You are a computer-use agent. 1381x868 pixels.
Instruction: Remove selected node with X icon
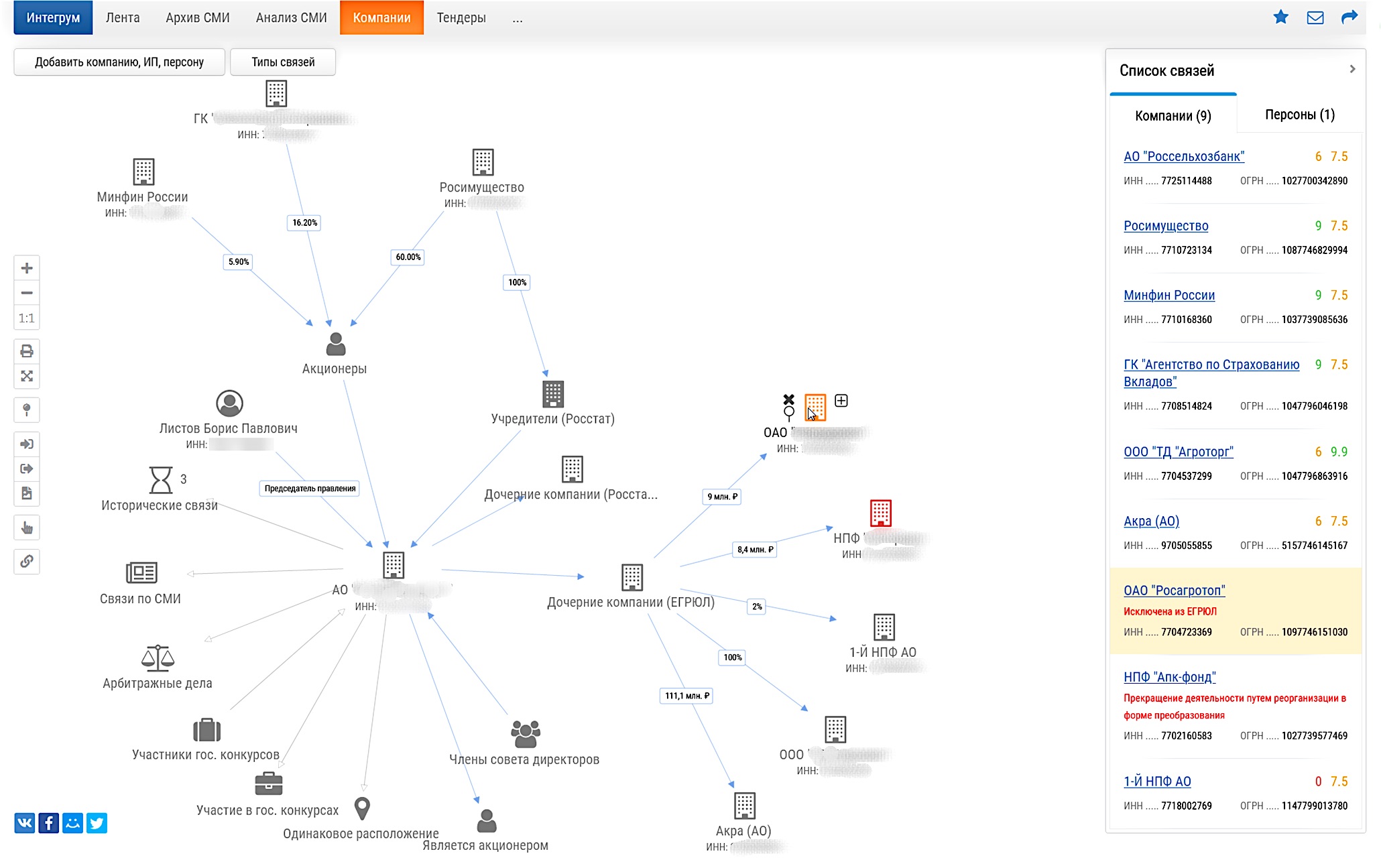point(788,399)
